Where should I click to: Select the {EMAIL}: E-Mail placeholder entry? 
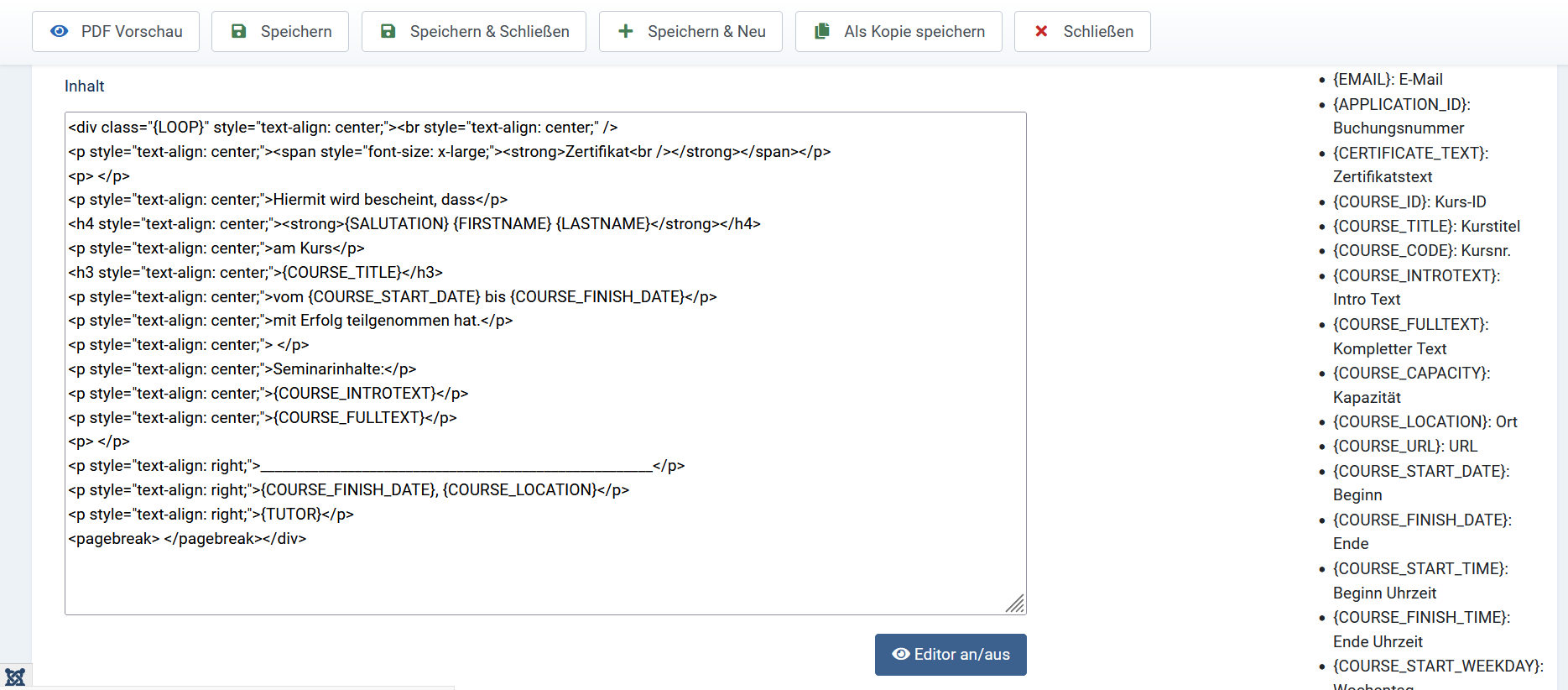[x=1388, y=79]
